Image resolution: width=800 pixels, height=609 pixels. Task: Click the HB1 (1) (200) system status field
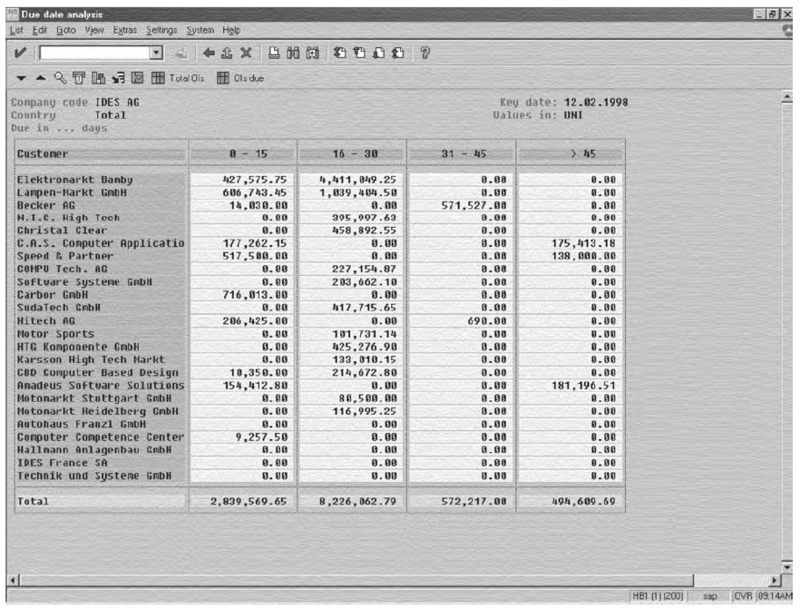(x=658, y=596)
